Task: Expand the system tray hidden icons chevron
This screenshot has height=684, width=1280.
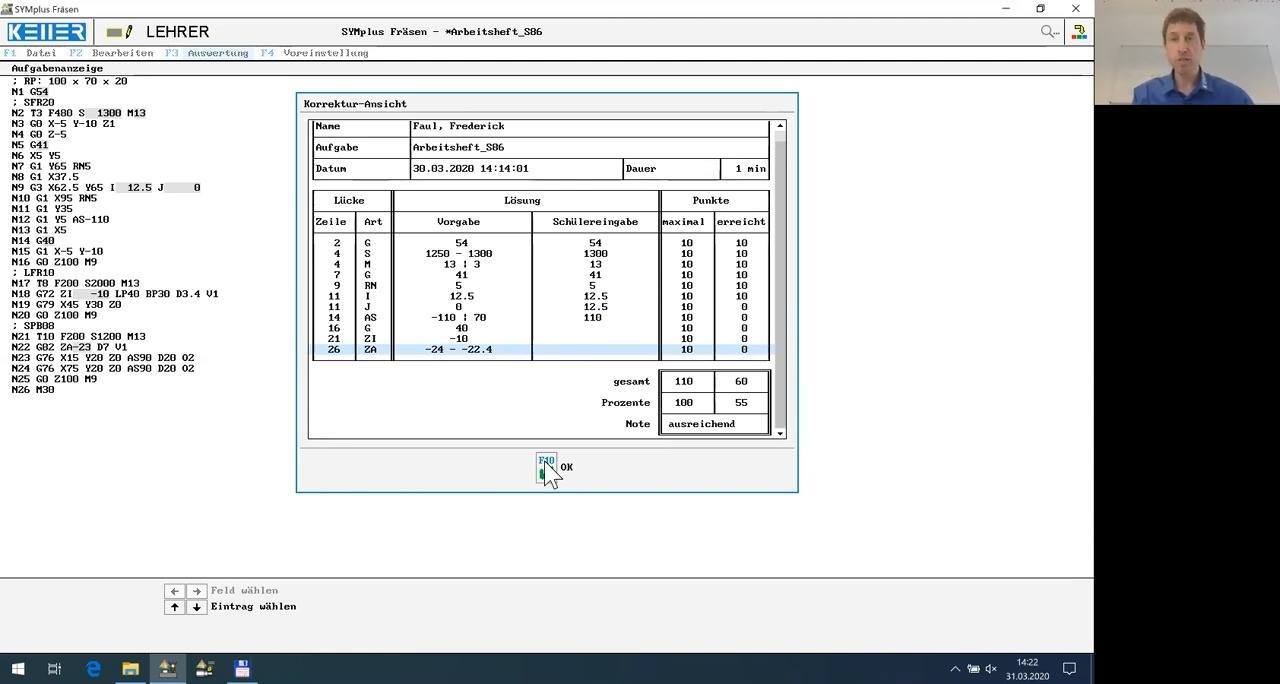Action: pyautogui.click(x=955, y=669)
